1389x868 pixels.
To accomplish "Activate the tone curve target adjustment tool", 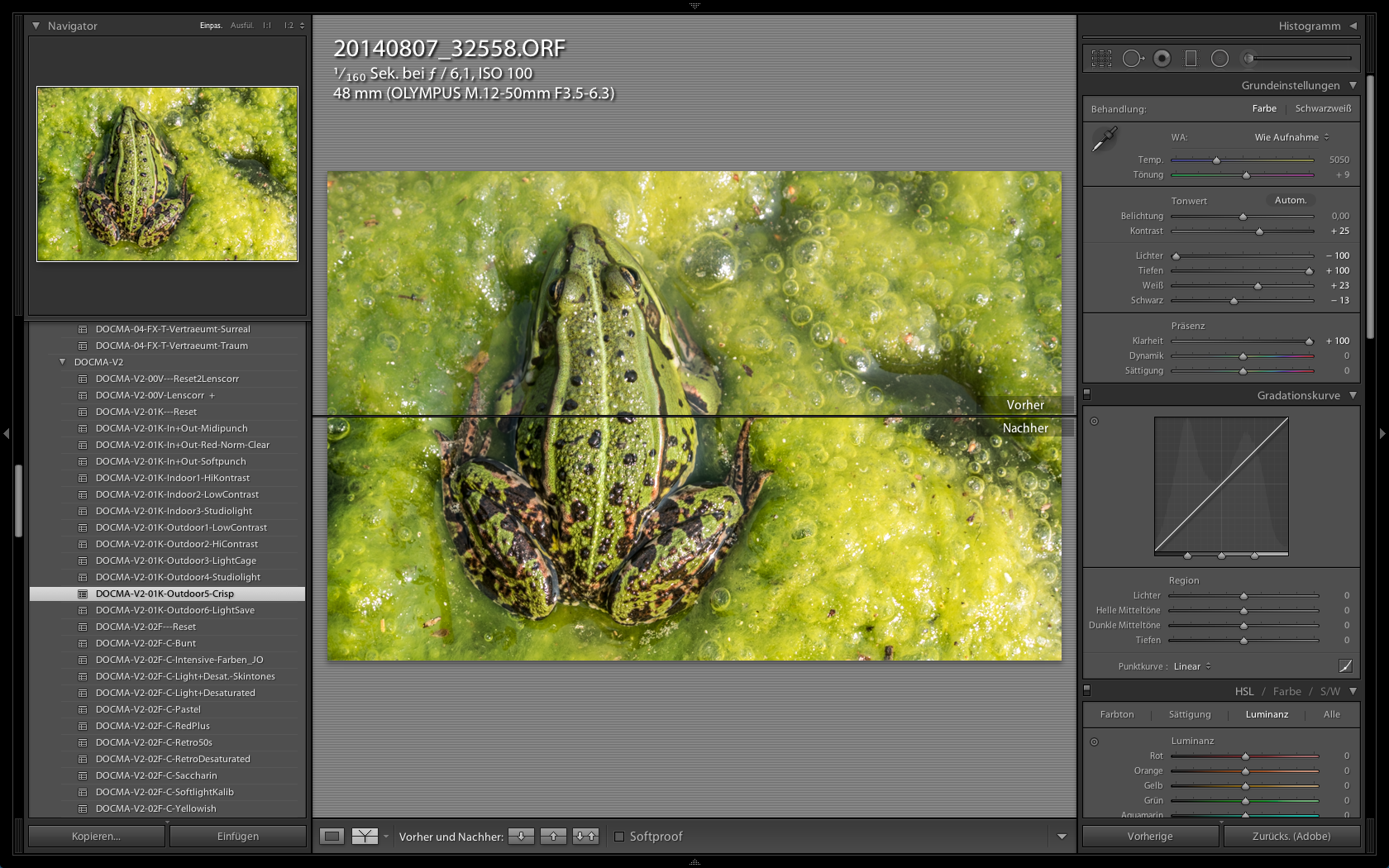I will pos(1094,422).
